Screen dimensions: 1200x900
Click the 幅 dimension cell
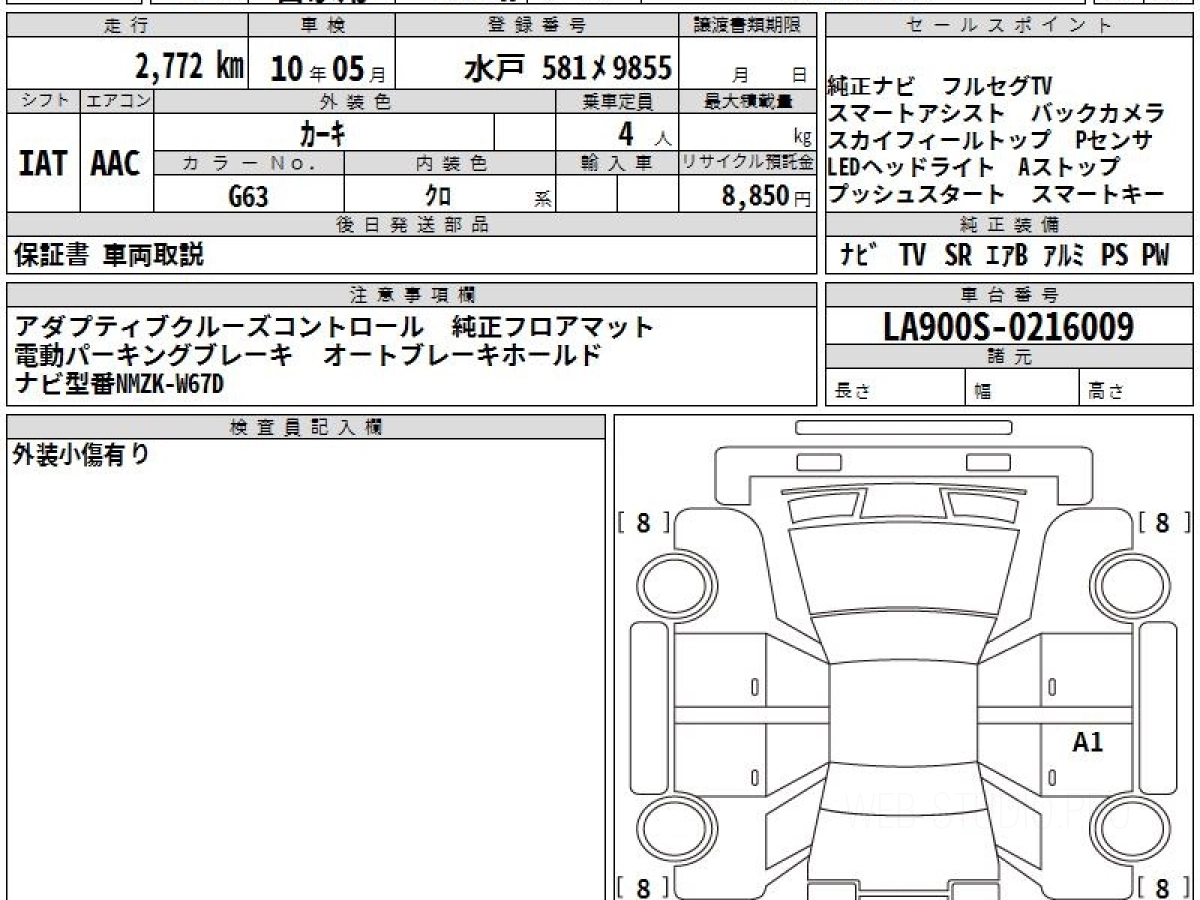1022,389
